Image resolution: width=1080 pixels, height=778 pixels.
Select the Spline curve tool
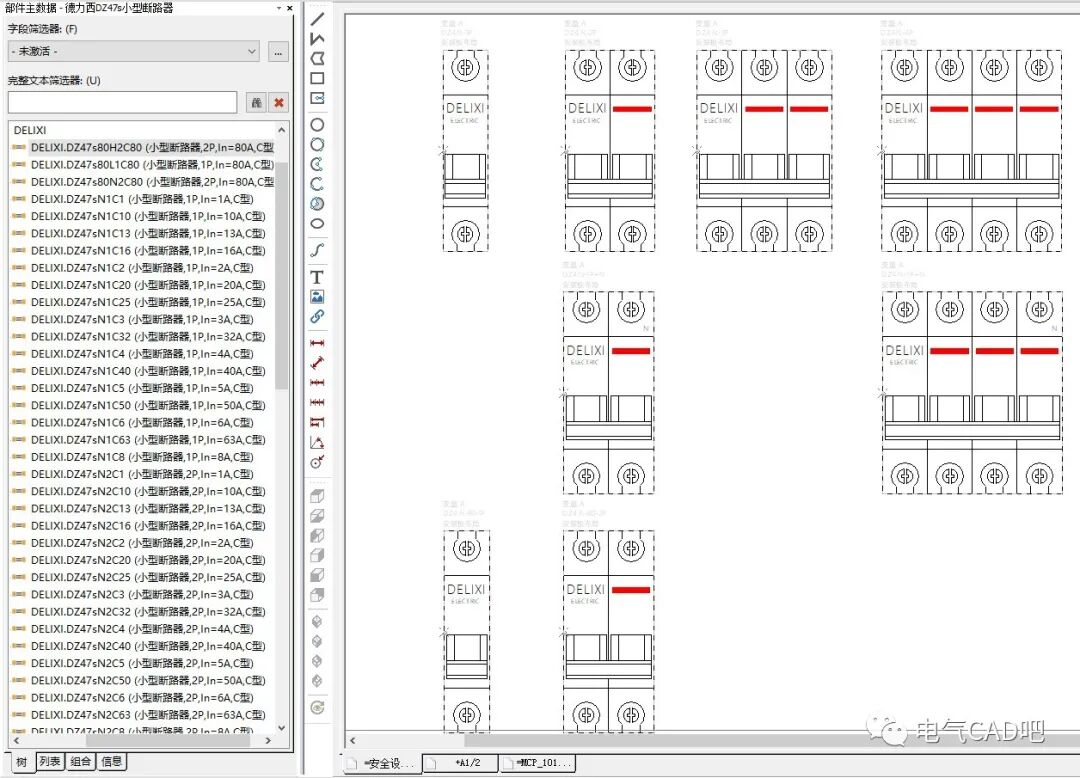click(x=317, y=250)
